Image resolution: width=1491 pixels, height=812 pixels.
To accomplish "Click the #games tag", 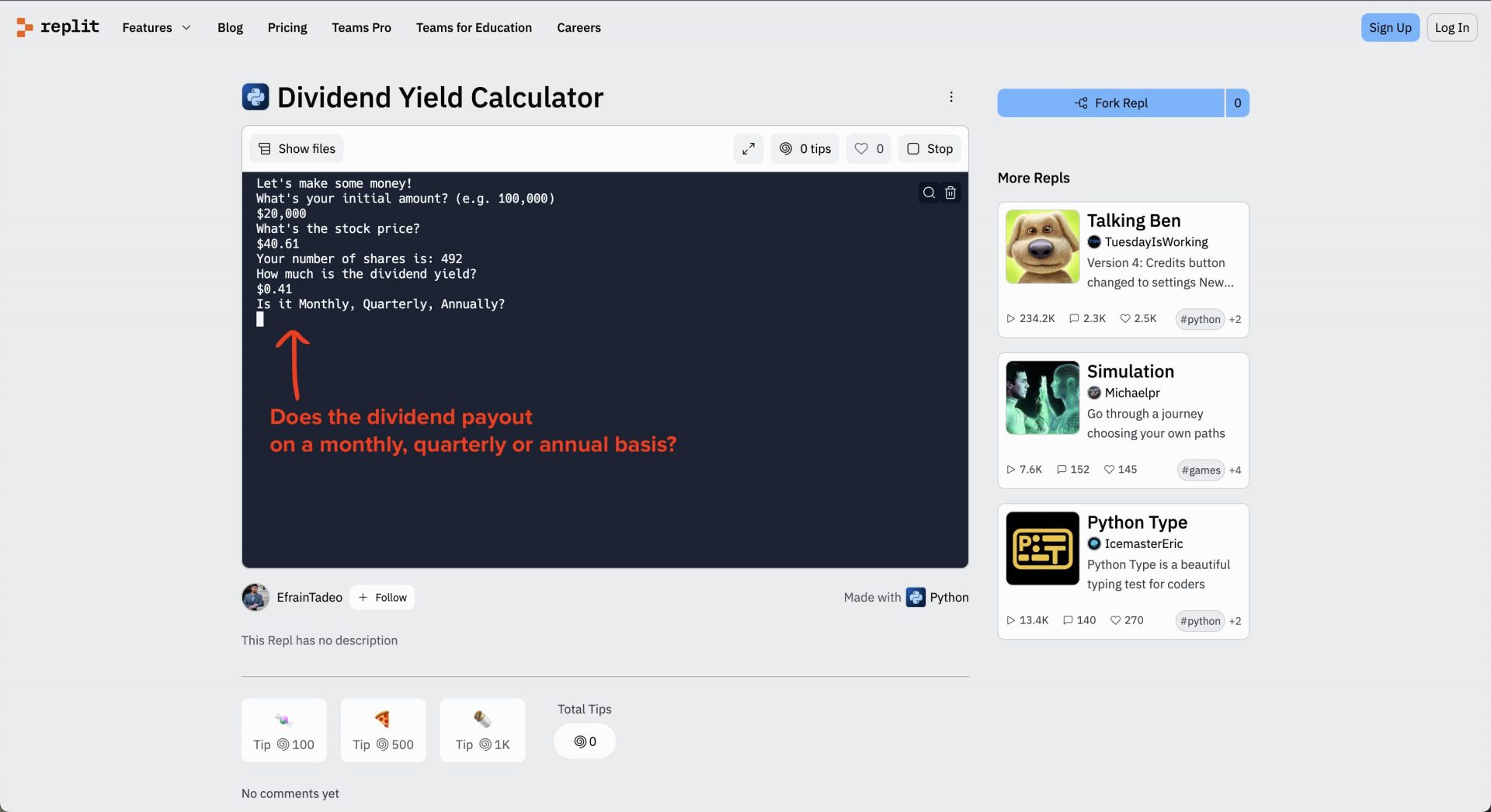I will [x=1201, y=470].
